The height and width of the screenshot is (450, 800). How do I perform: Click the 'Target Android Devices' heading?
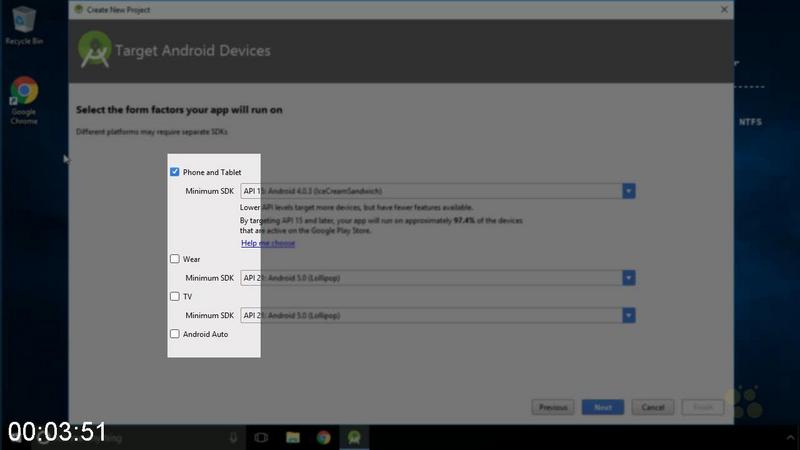[x=192, y=51]
